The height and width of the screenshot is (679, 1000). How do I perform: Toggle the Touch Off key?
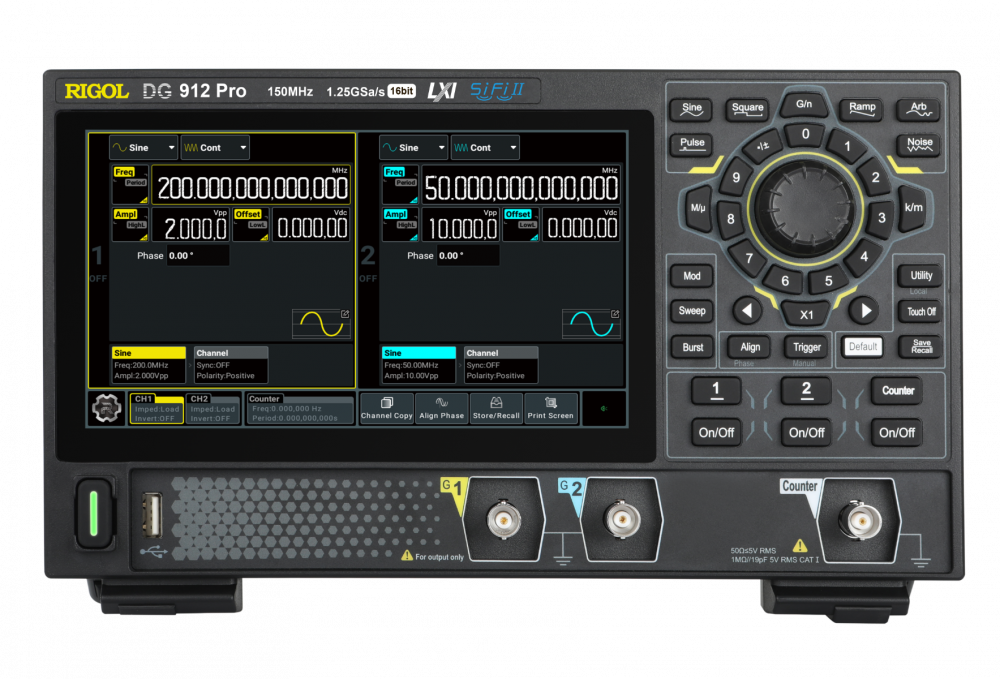922,312
